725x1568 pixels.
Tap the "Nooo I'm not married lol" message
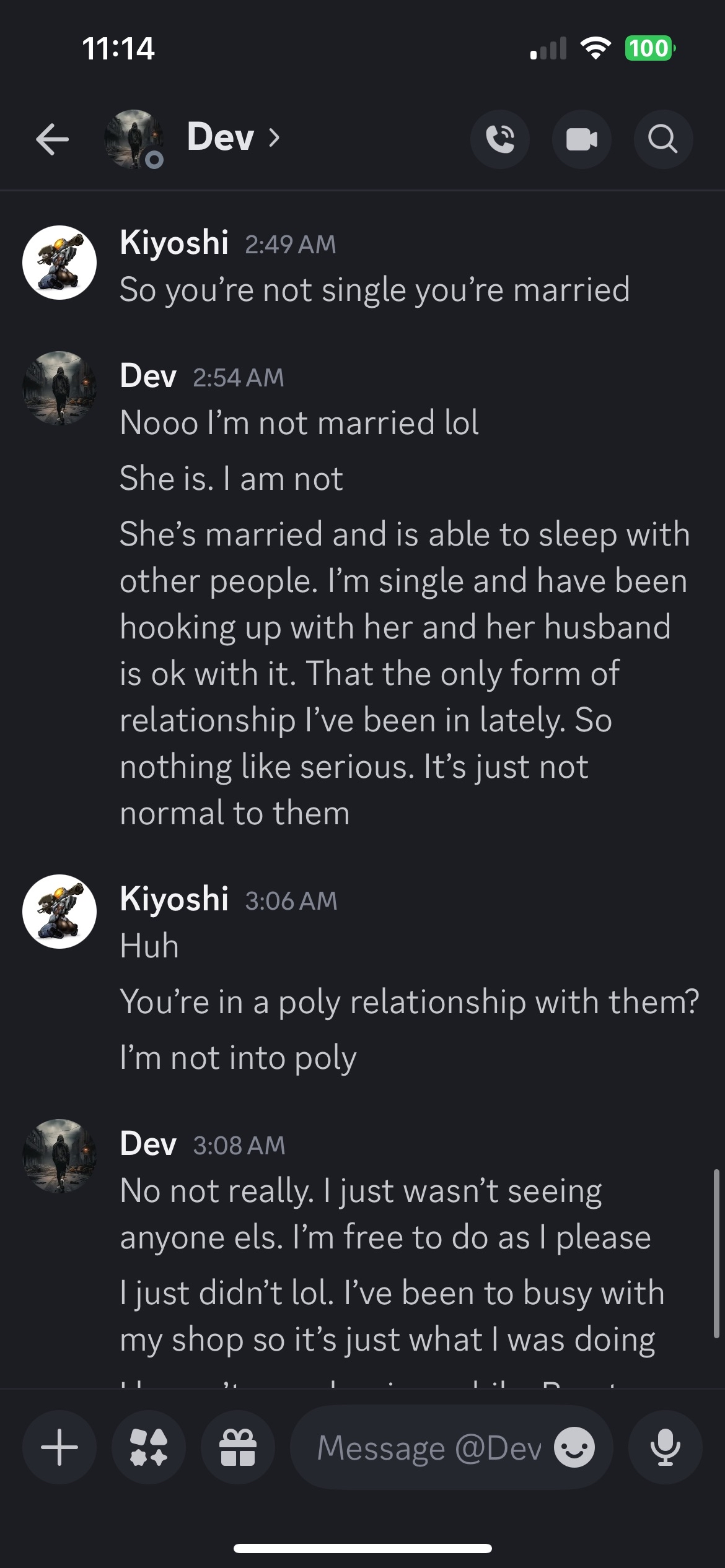[x=299, y=423]
